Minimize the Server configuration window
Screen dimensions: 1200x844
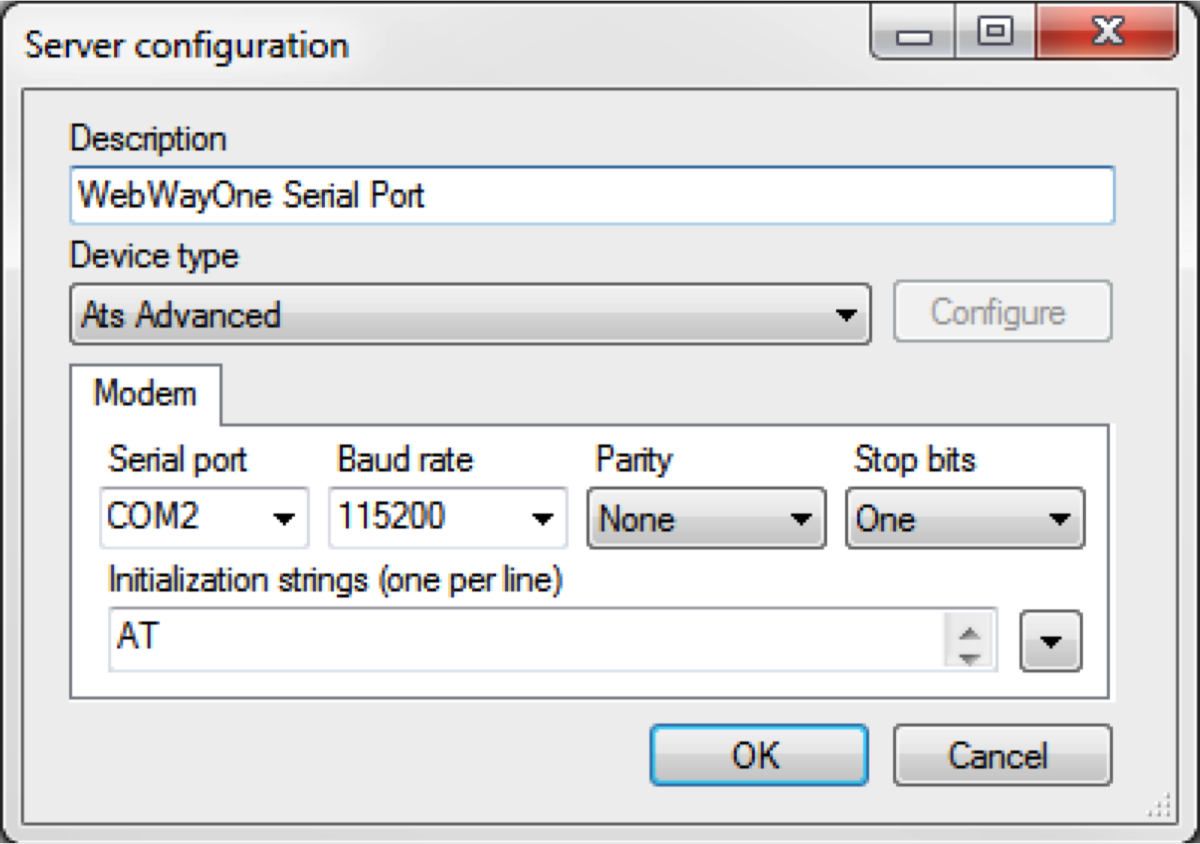(x=914, y=35)
